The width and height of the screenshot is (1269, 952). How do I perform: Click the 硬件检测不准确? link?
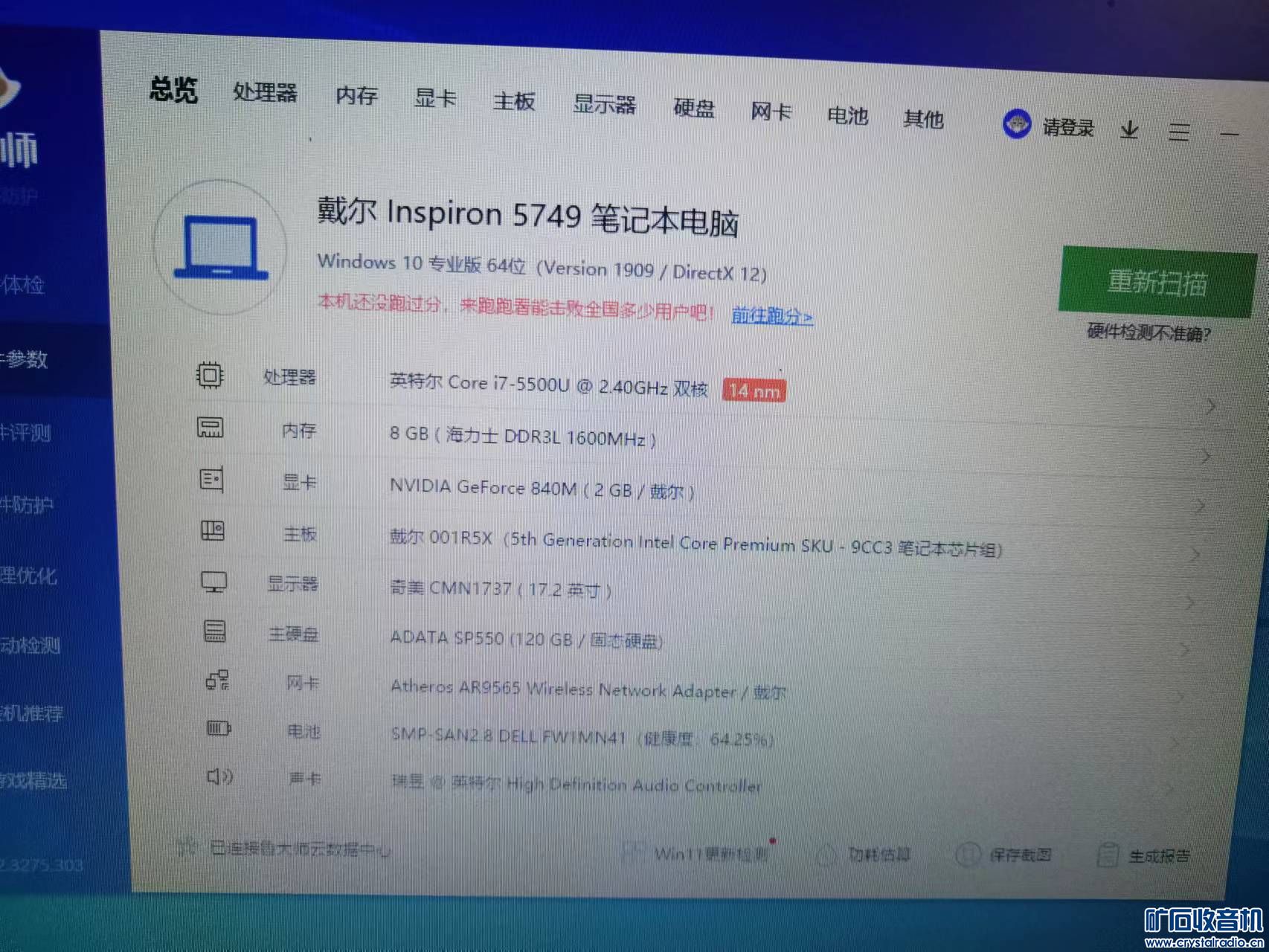coord(1149,332)
